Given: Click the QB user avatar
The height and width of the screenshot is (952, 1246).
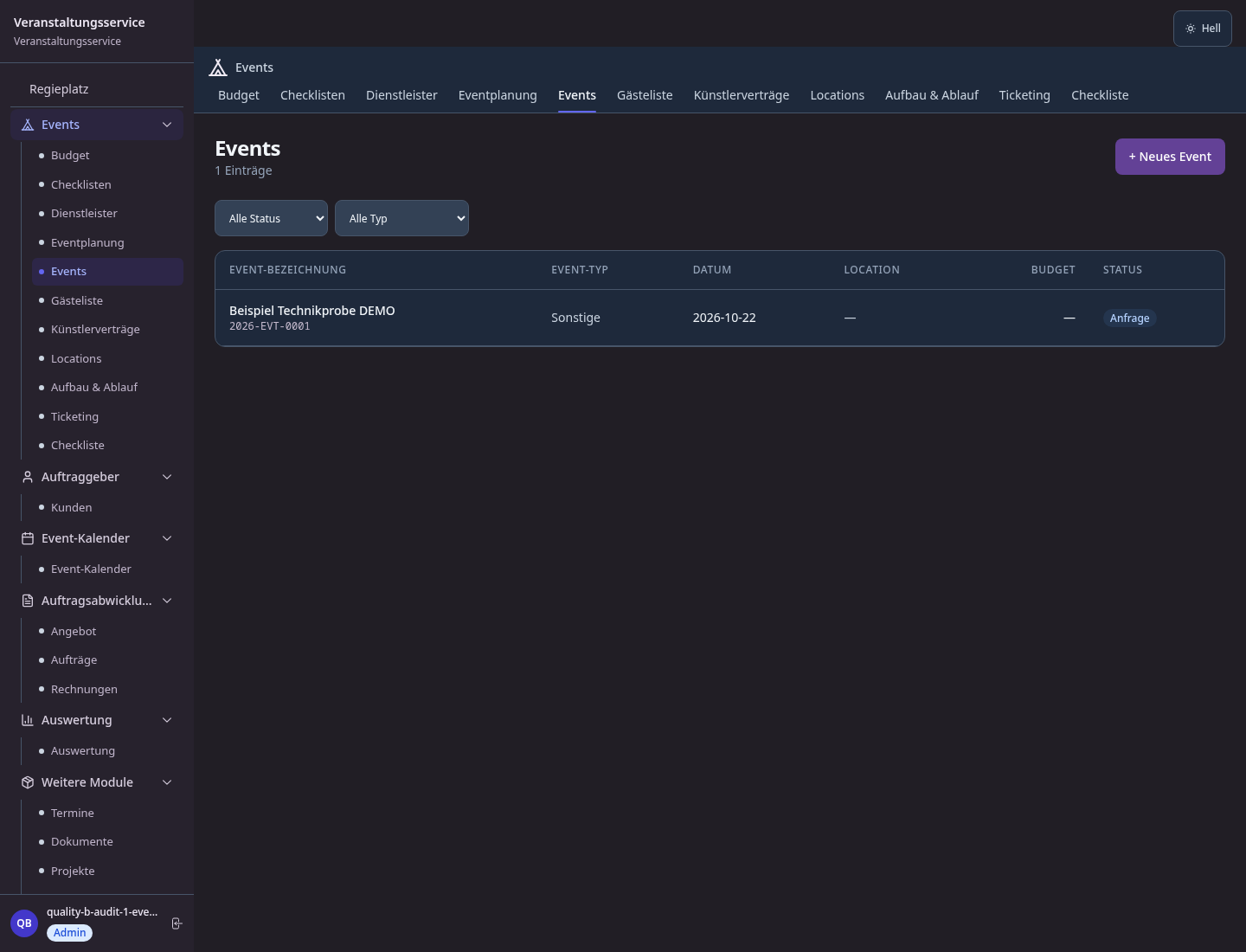Looking at the screenshot, I should click(x=24, y=923).
